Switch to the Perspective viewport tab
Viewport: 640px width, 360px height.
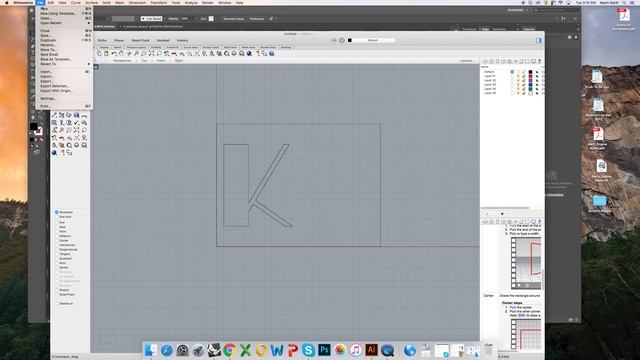[122, 60]
